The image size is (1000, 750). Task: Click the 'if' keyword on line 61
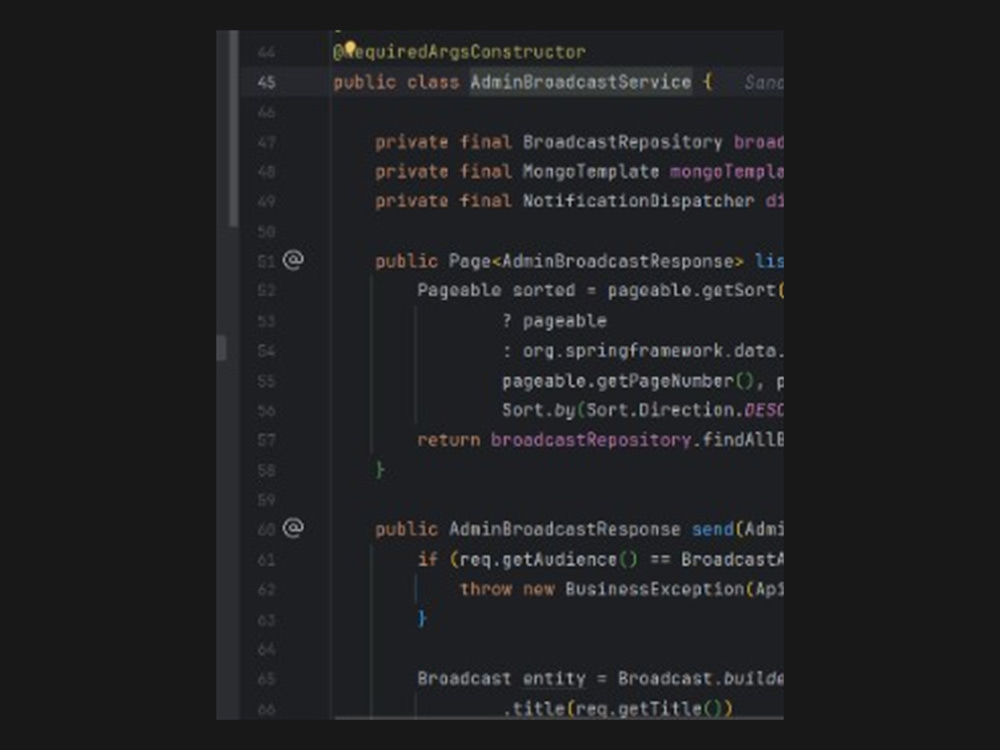427,559
